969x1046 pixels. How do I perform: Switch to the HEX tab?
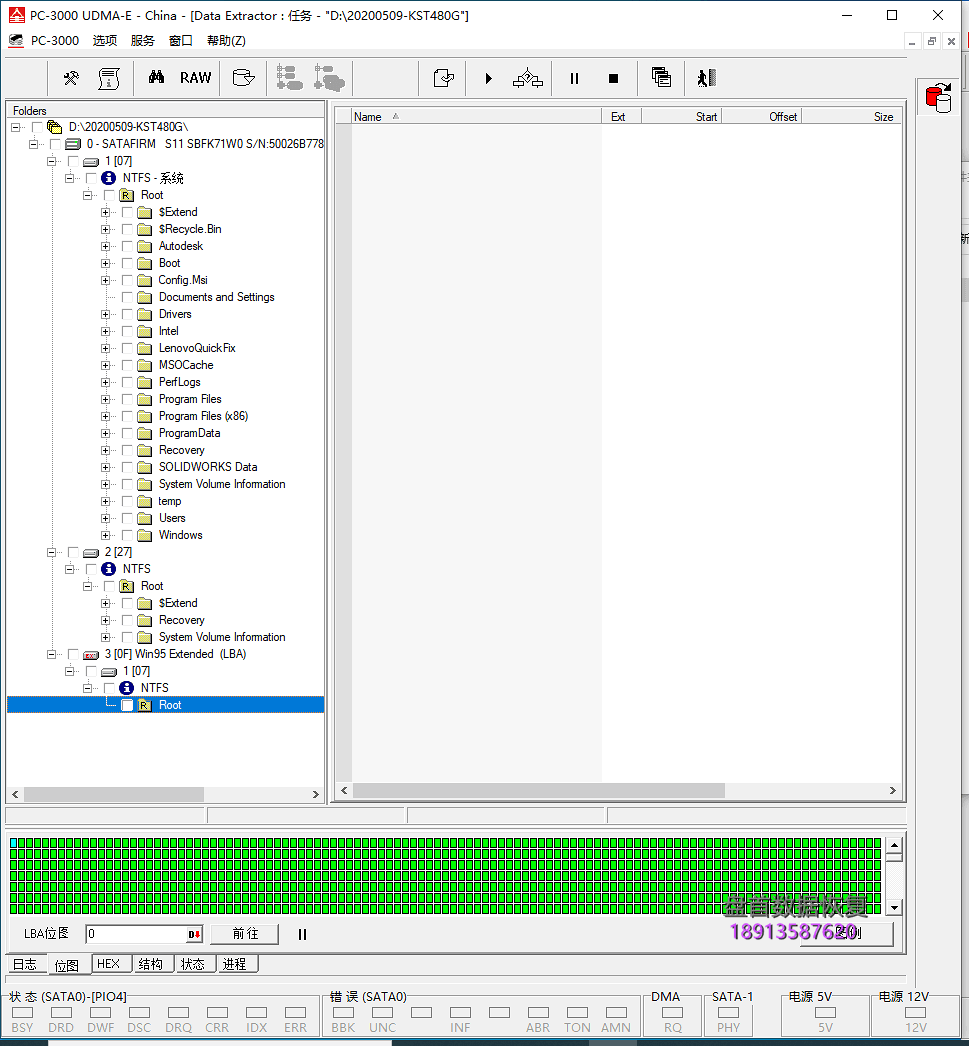(x=109, y=964)
